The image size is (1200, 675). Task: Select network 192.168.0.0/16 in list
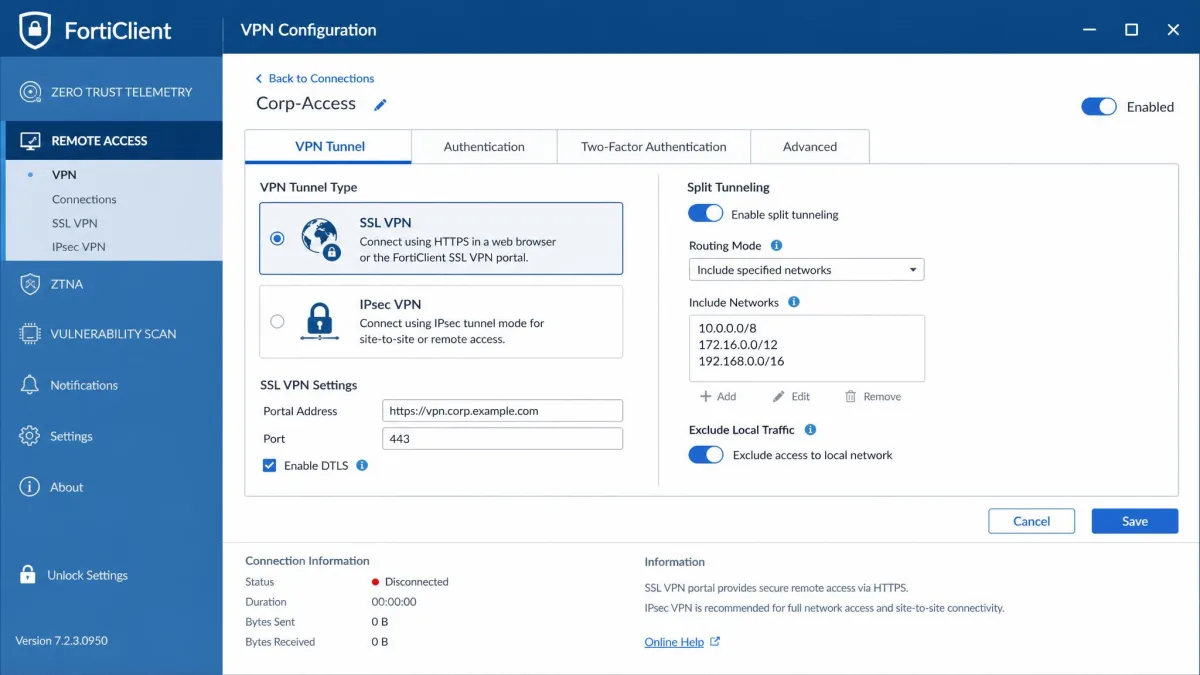[x=741, y=362]
